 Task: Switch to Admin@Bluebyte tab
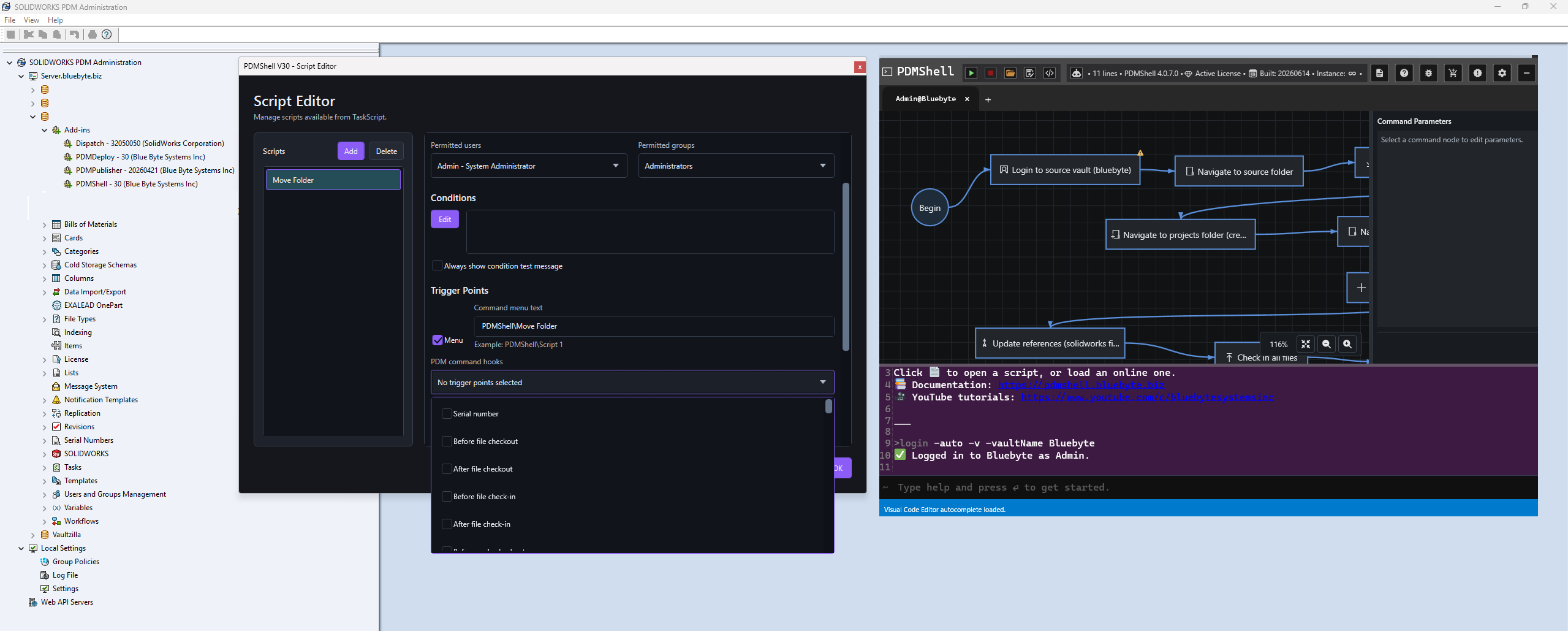pyautogui.click(x=925, y=99)
